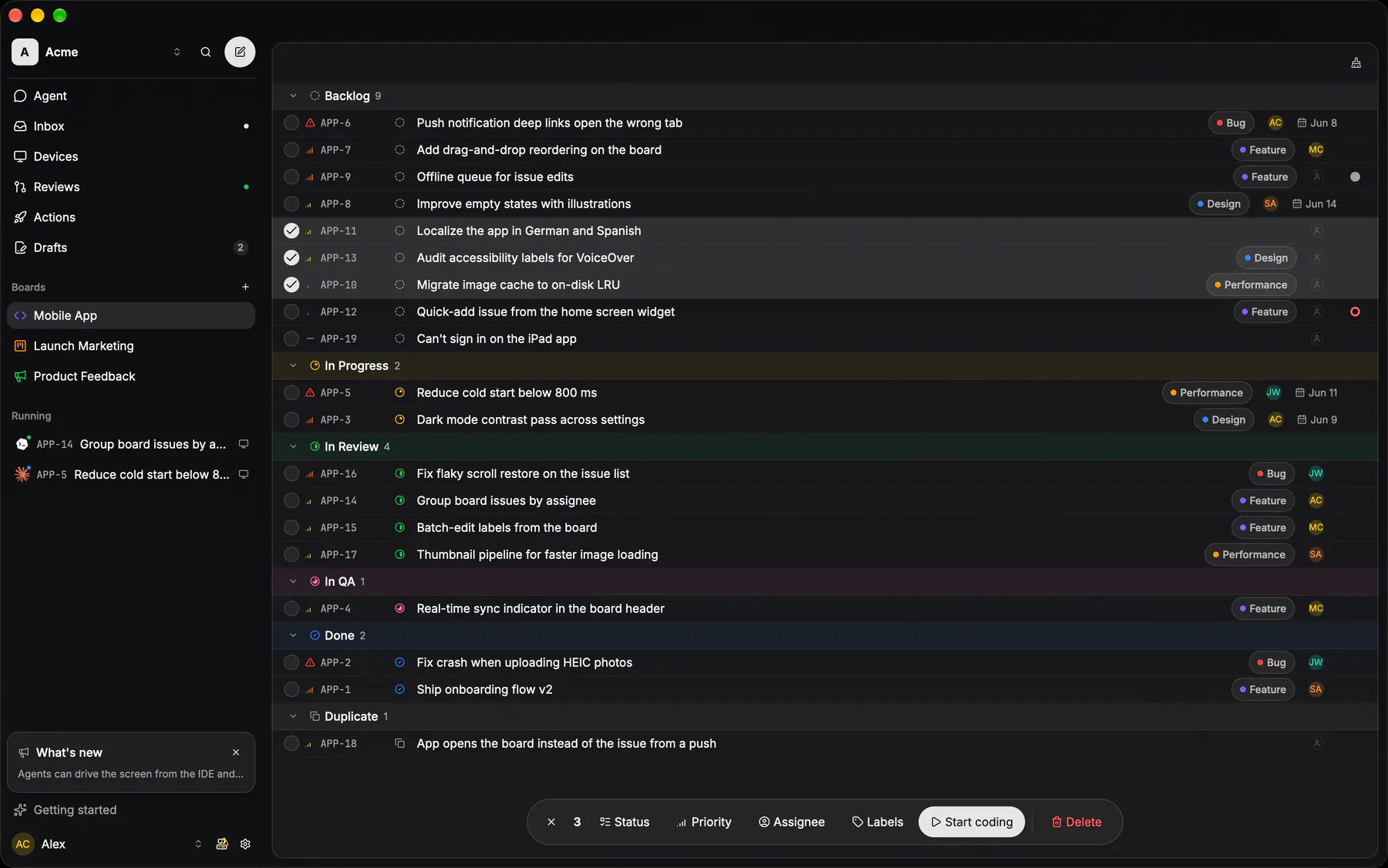This screenshot has height=868, width=1388.
Task: Click the compose new issue icon
Action: [x=240, y=52]
